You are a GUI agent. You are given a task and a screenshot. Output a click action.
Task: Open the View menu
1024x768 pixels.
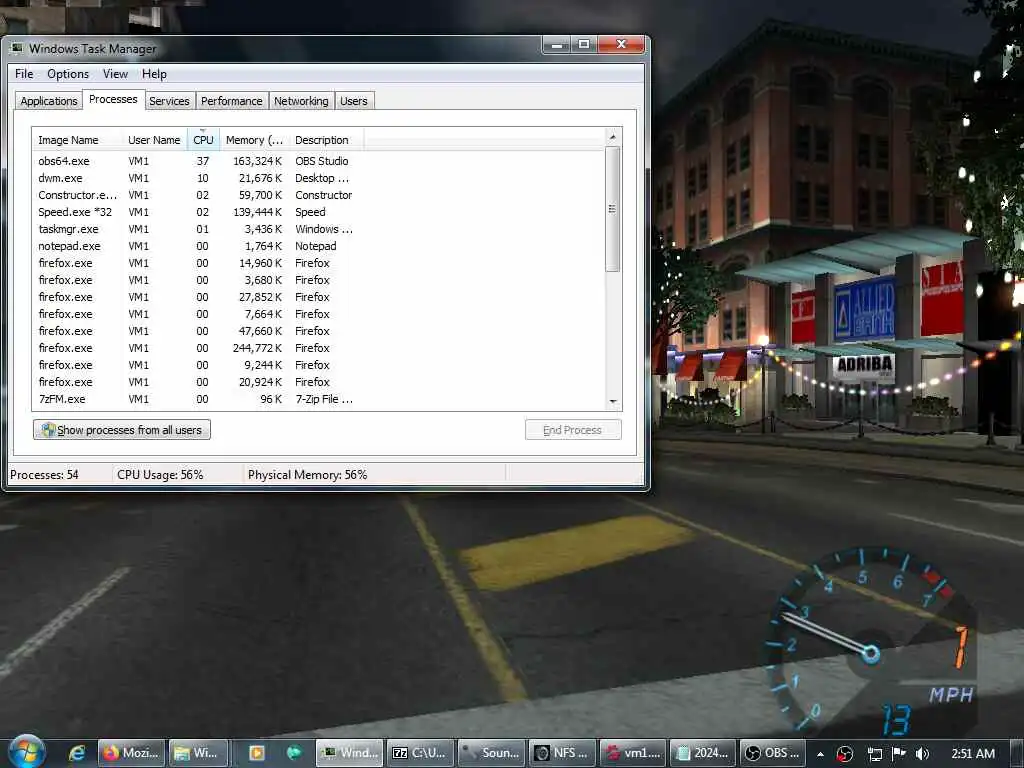coord(115,74)
